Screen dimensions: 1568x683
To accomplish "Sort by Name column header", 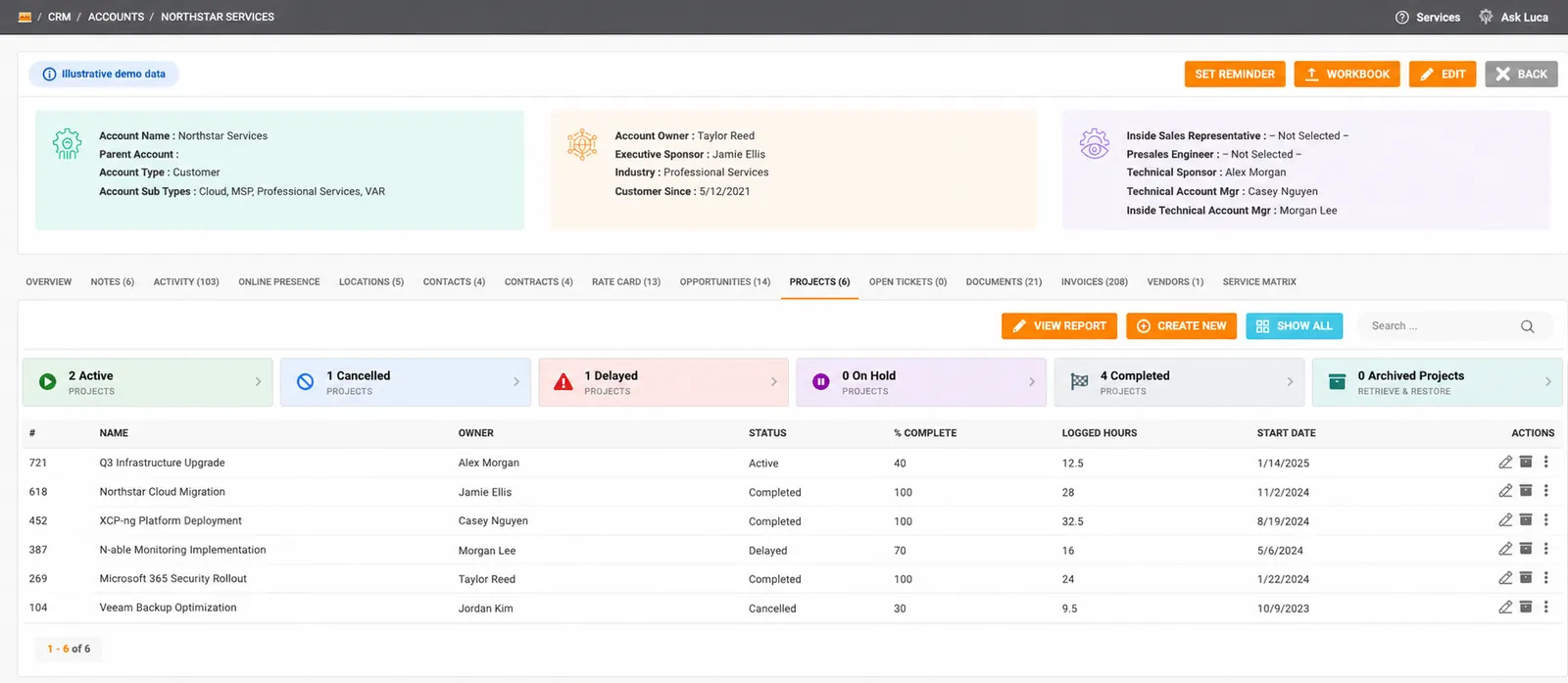I will (114, 433).
